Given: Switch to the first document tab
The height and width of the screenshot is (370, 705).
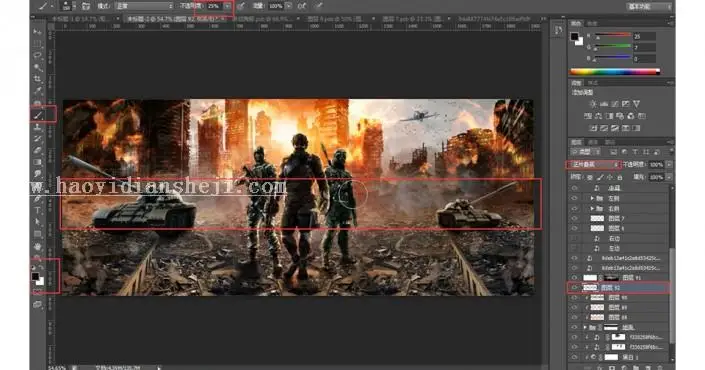Looking at the screenshot, I should [x=81, y=19].
